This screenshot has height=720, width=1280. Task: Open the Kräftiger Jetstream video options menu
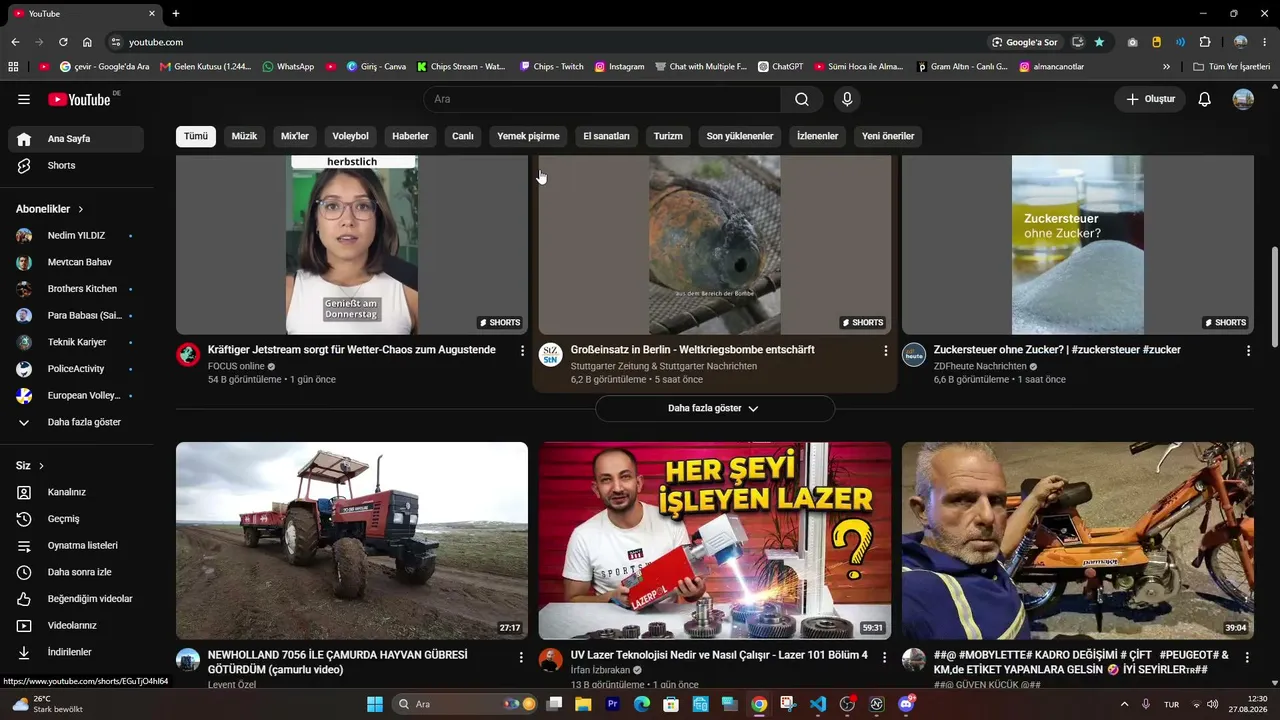click(x=522, y=351)
